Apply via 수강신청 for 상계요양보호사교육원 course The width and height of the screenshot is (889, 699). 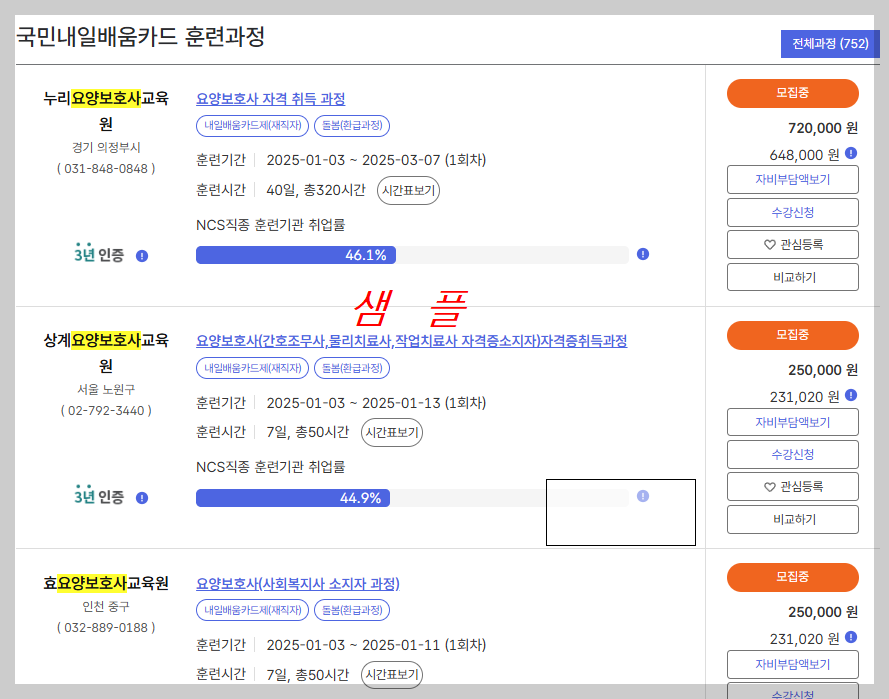(x=793, y=455)
